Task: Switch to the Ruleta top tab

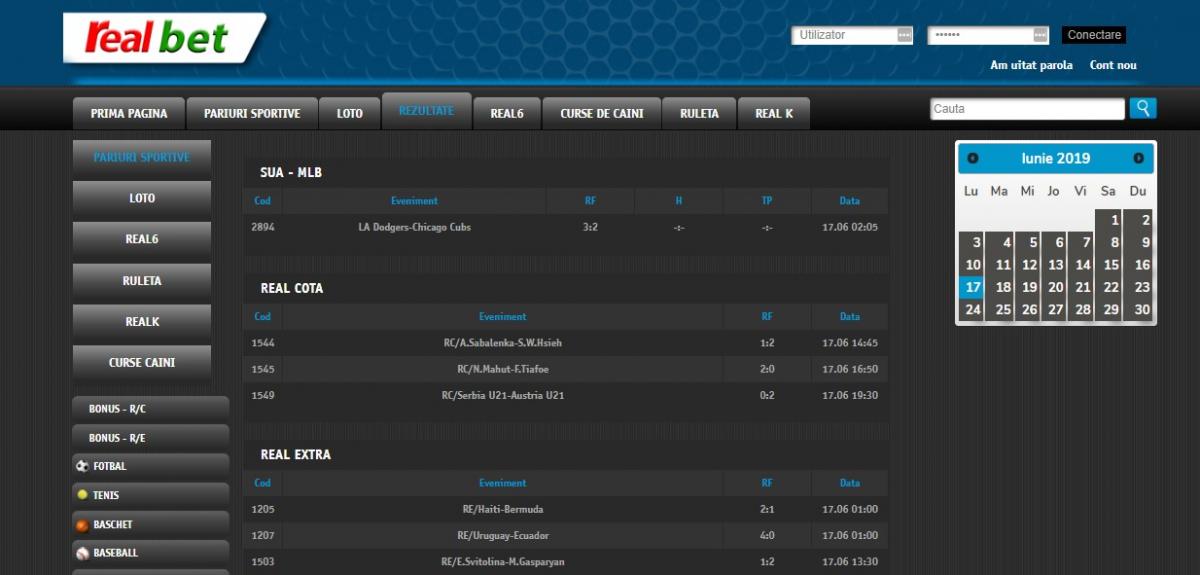Action: (x=699, y=113)
